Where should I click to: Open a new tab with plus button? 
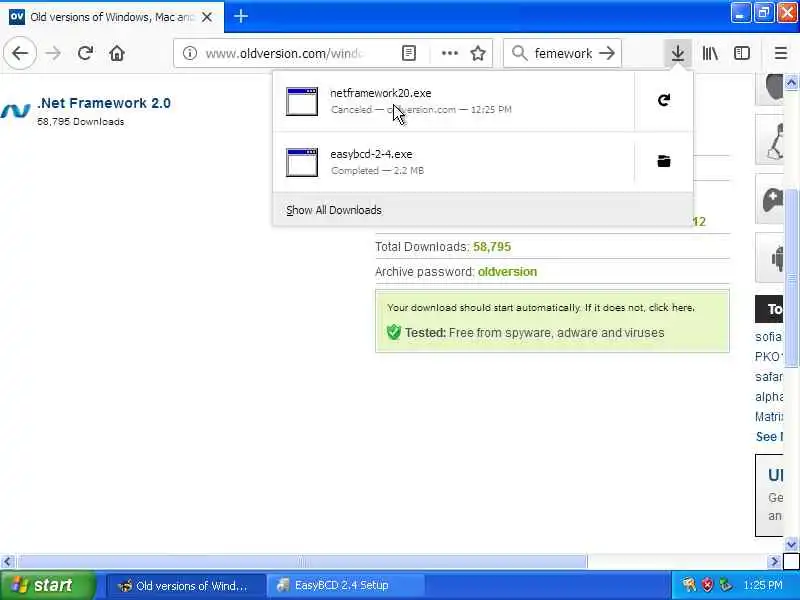pyautogui.click(x=241, y=16)
